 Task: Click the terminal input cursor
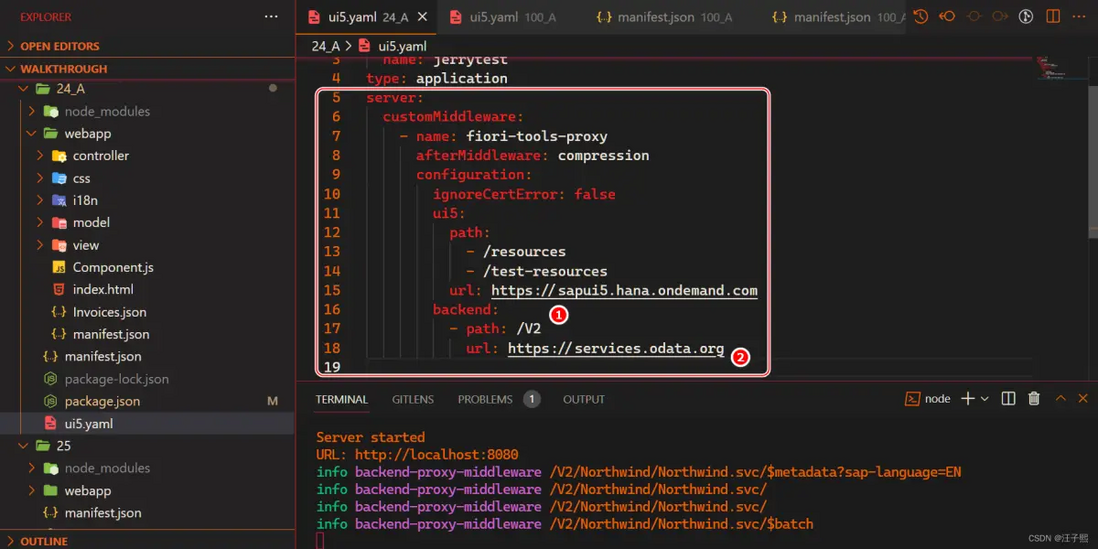click(319, 541)
